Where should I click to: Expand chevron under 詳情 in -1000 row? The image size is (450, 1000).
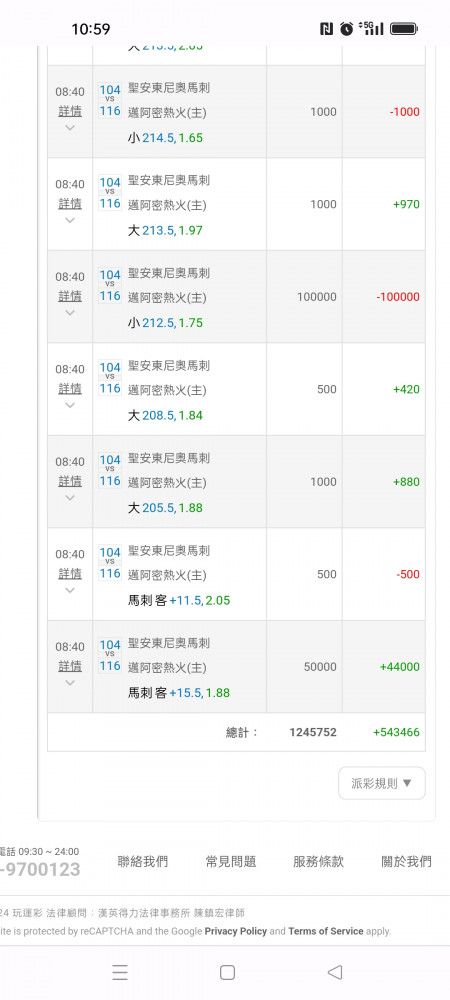click(70, 128)
